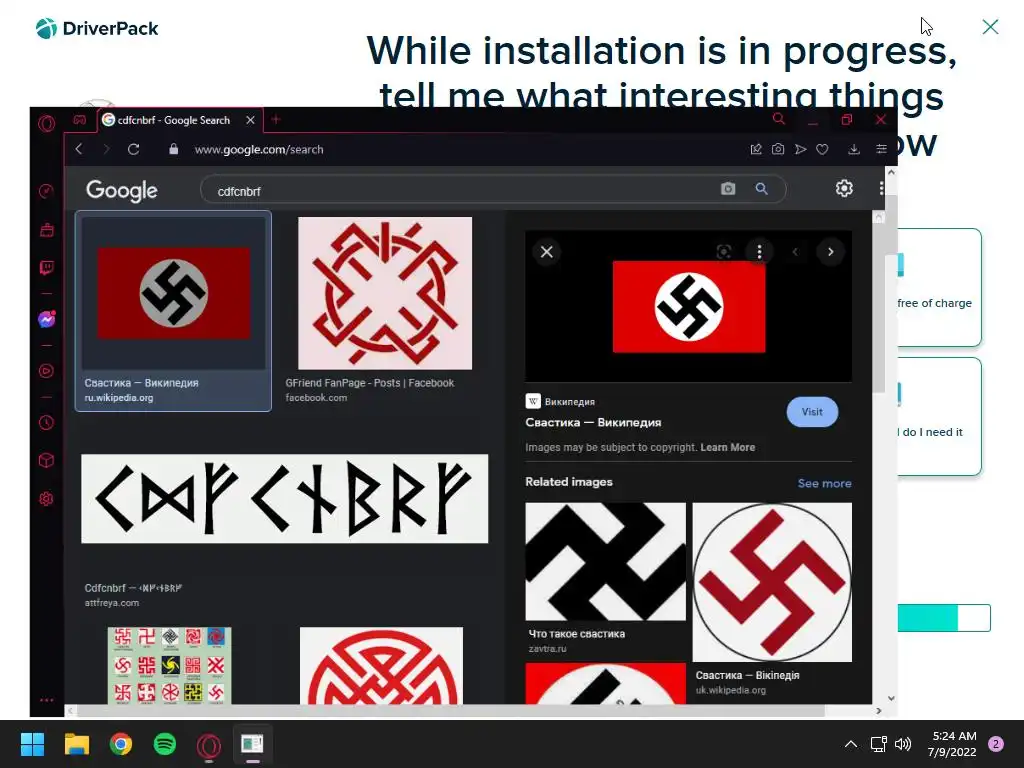The width and height of the screenshot is (1024, 768).
Task: Open a new tab with plus button
Action: coord(276,120)
